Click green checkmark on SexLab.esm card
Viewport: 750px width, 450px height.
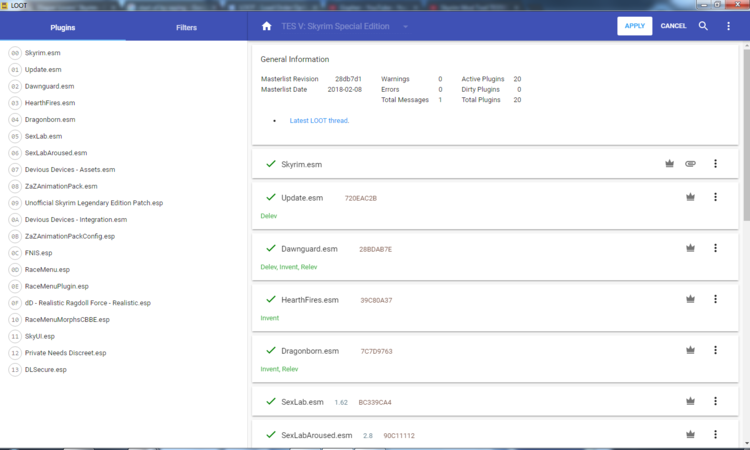(x=271, y=402)
